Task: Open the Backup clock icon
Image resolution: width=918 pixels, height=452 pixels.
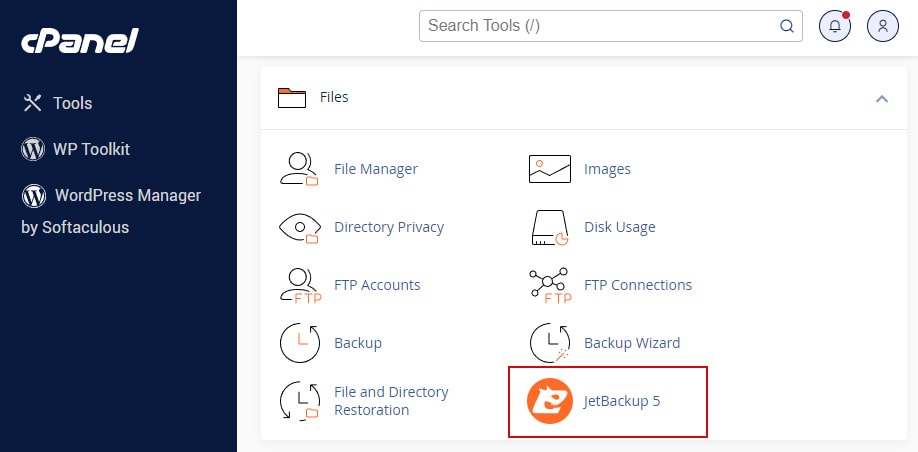Action: click(300, 343)
